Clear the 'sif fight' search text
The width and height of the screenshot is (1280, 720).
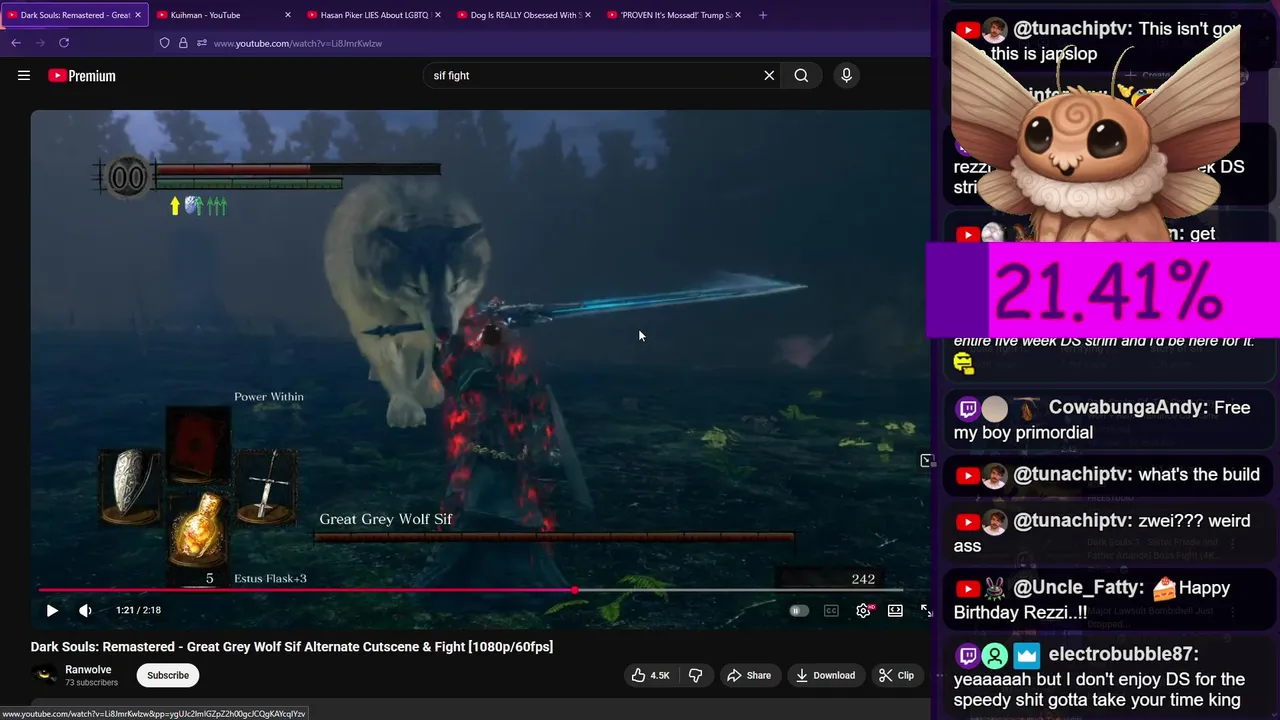[x=769, y=75]
